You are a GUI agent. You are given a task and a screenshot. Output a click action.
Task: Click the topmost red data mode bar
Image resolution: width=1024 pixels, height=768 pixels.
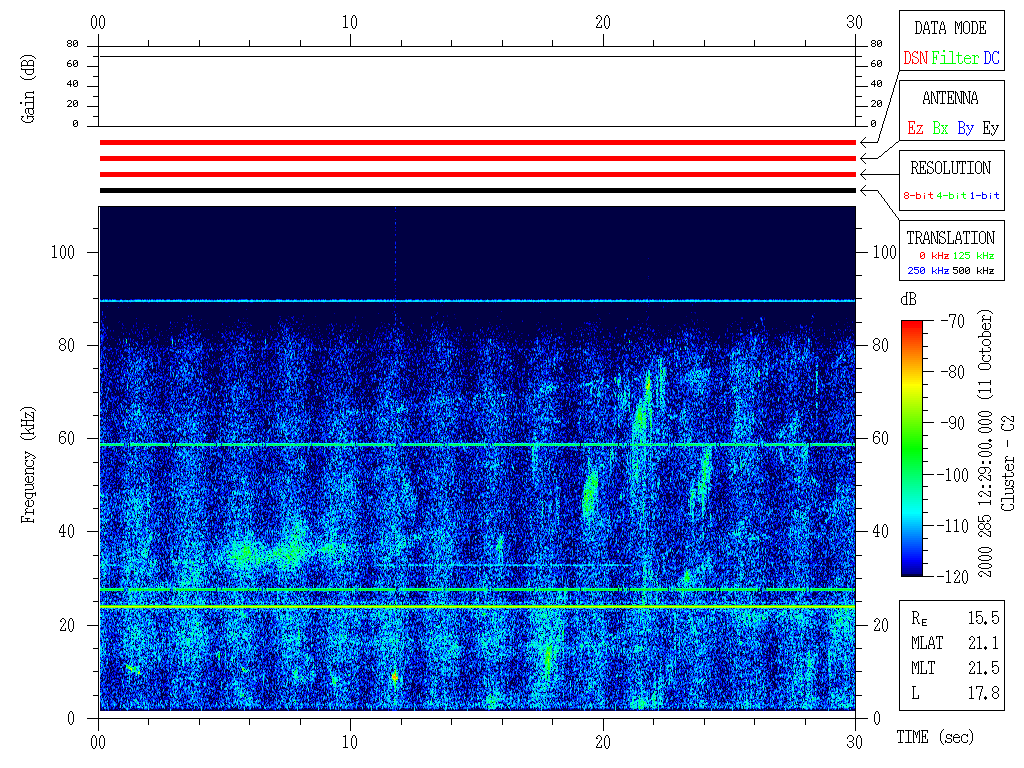point(477,142)
